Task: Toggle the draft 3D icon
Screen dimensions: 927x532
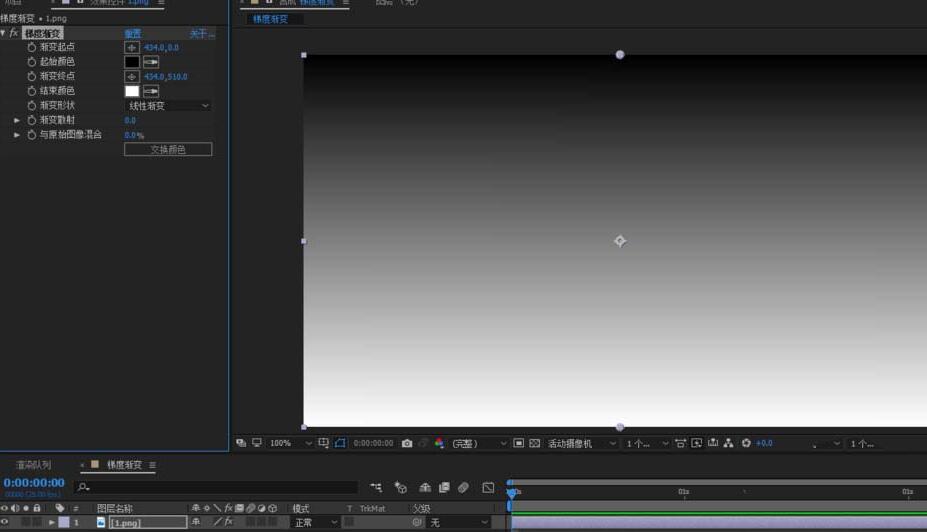Action: click(401, 488)
